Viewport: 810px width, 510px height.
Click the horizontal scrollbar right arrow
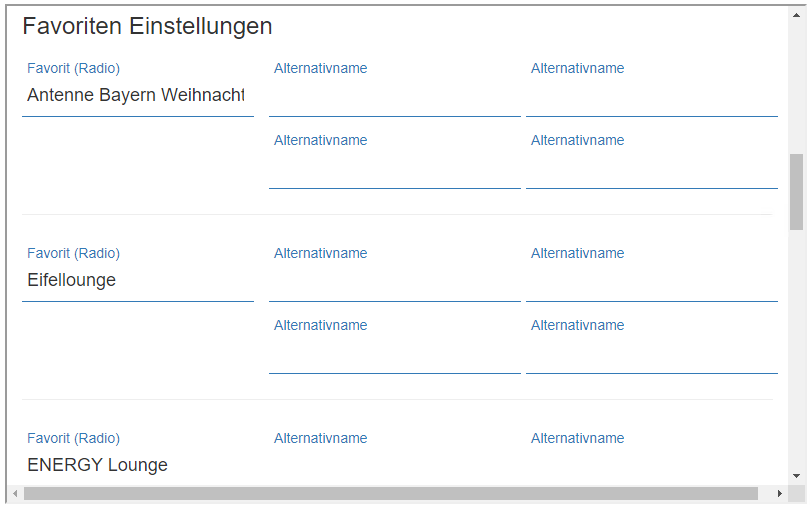779,493
